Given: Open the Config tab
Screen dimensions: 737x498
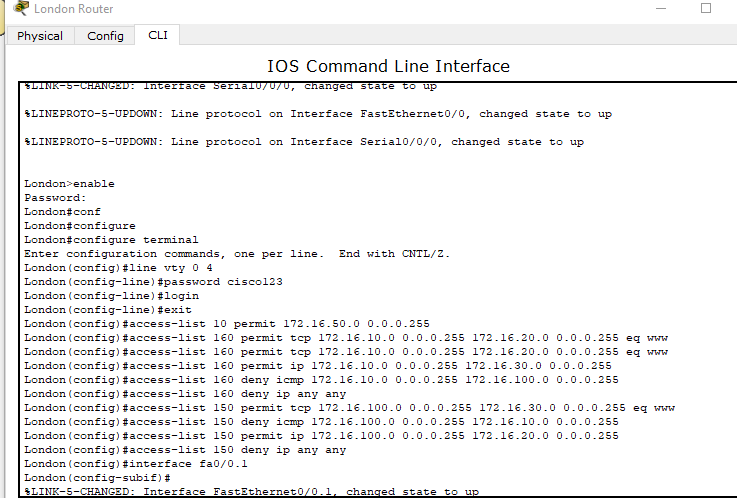Looking at the screenshot, I should tap(105, 36).
